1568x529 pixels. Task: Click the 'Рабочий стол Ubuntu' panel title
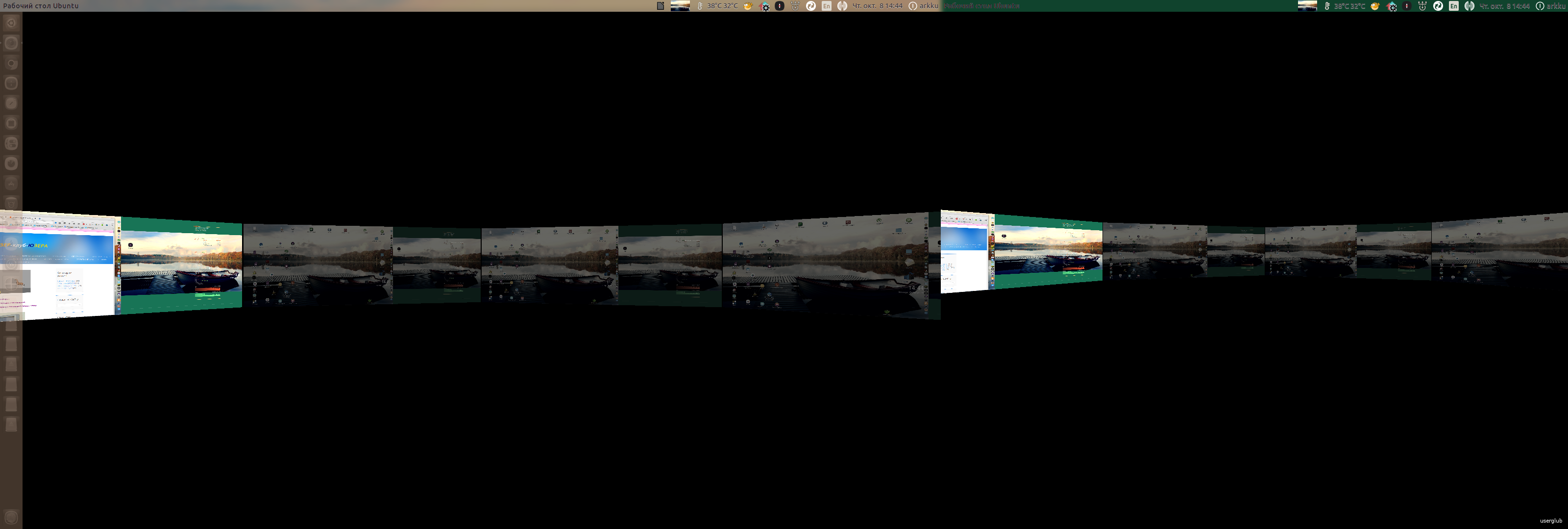click(x=41, y=6)
